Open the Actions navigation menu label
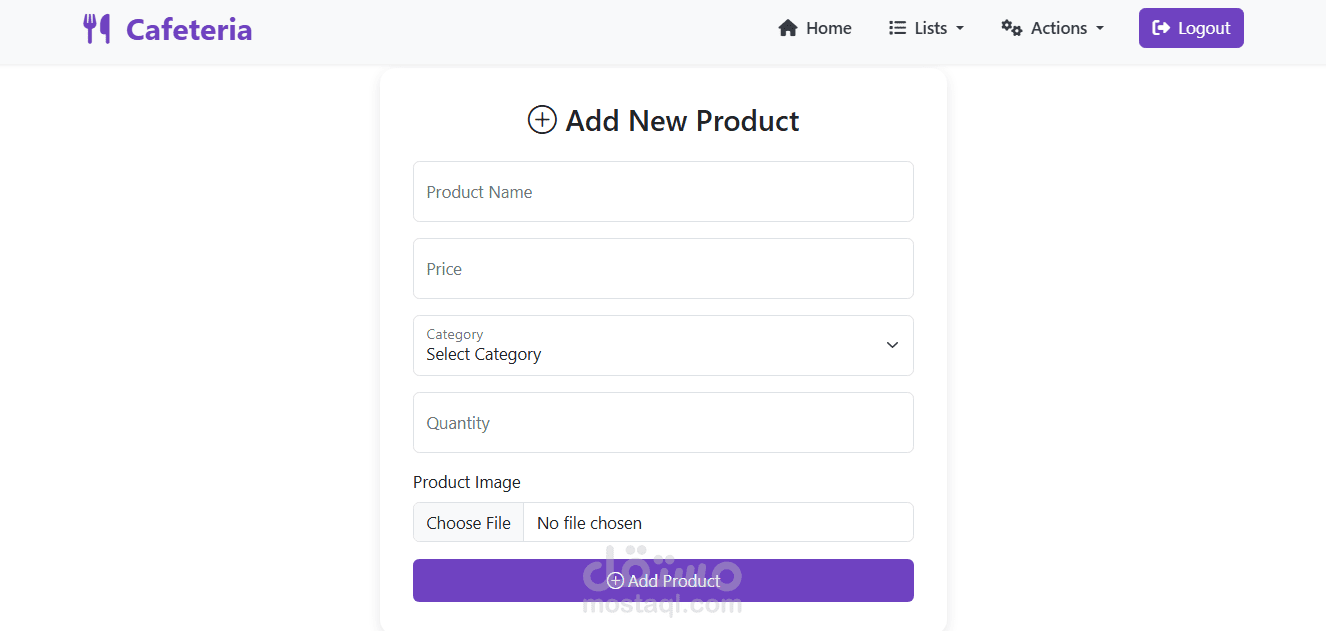The image size is (1326, 631). [1059, 28]
